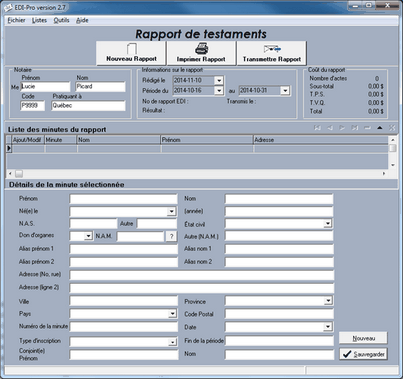The image size is (403, 379).
Task: Expand the Pays dropdown
Action: click(x=172, y=314)
